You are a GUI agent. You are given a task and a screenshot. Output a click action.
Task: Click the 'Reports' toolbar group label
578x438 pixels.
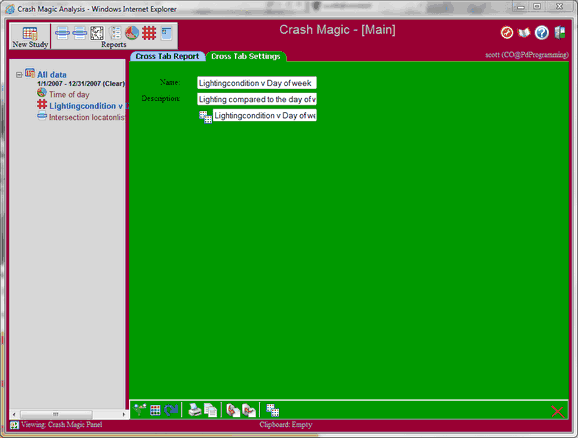114,45
